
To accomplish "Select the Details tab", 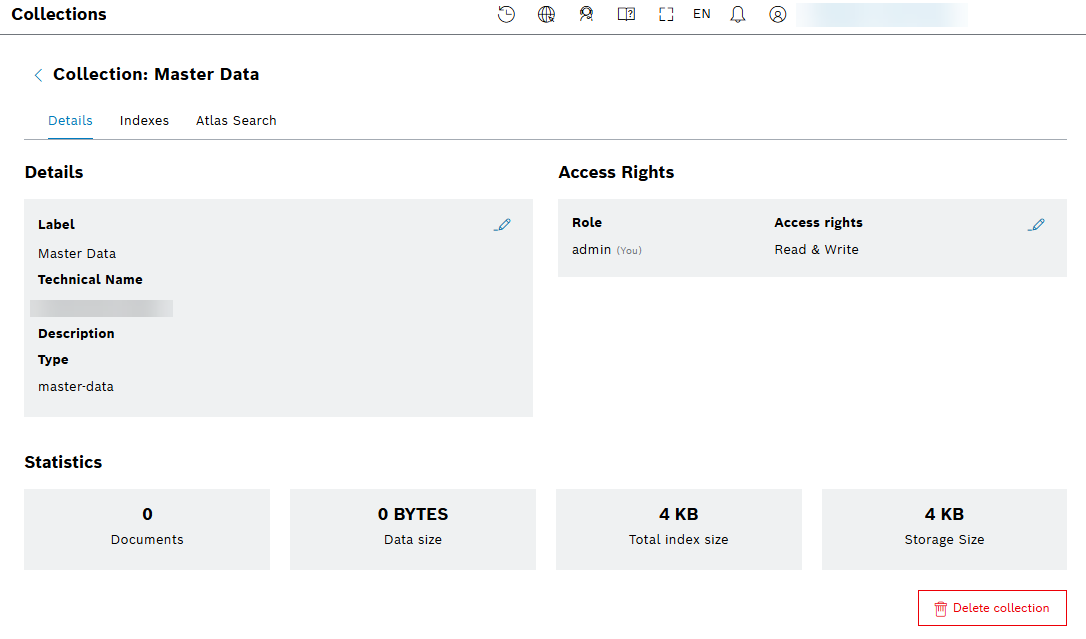I will [70, 121].
